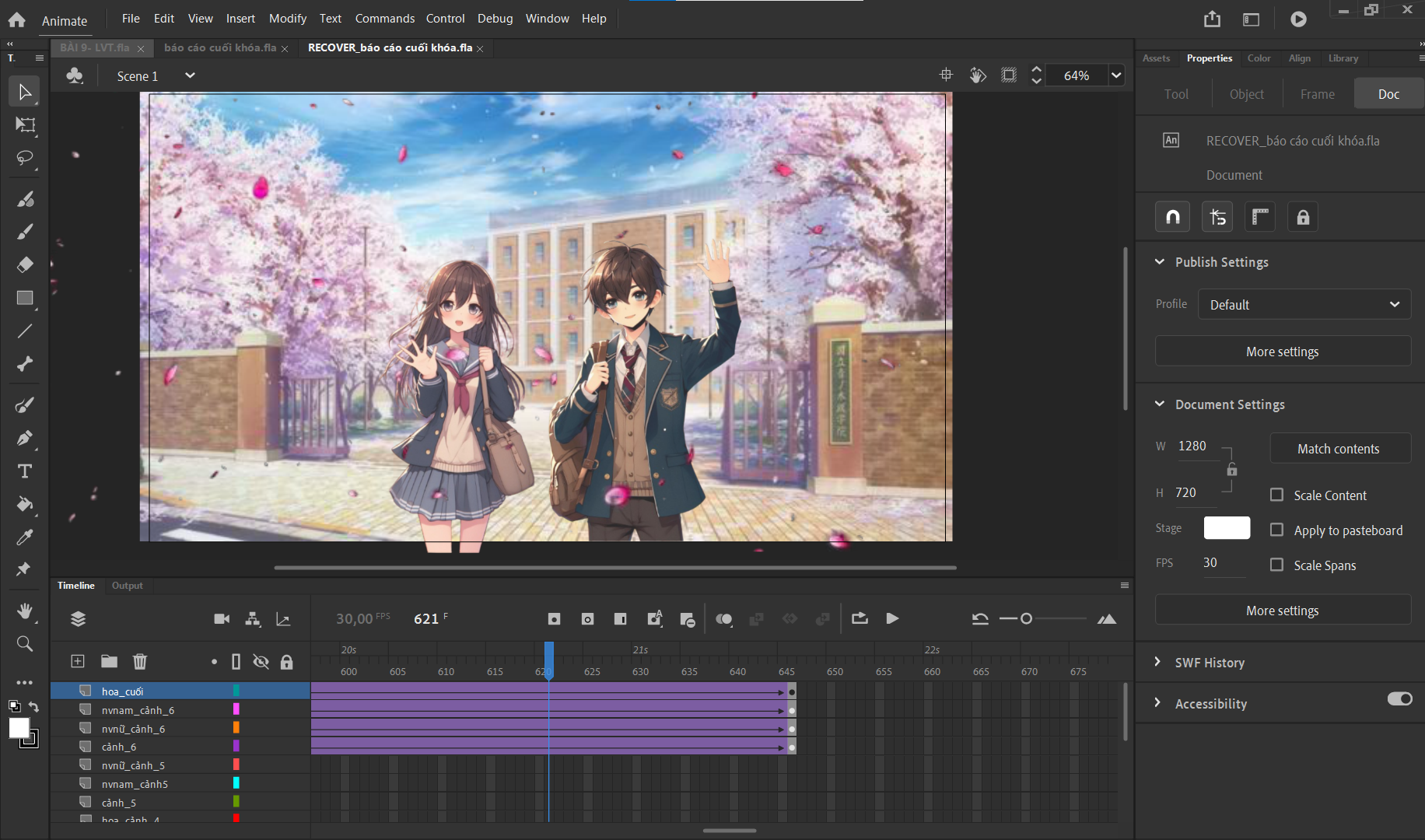Expand the SWF History section

pos(1158,662)
